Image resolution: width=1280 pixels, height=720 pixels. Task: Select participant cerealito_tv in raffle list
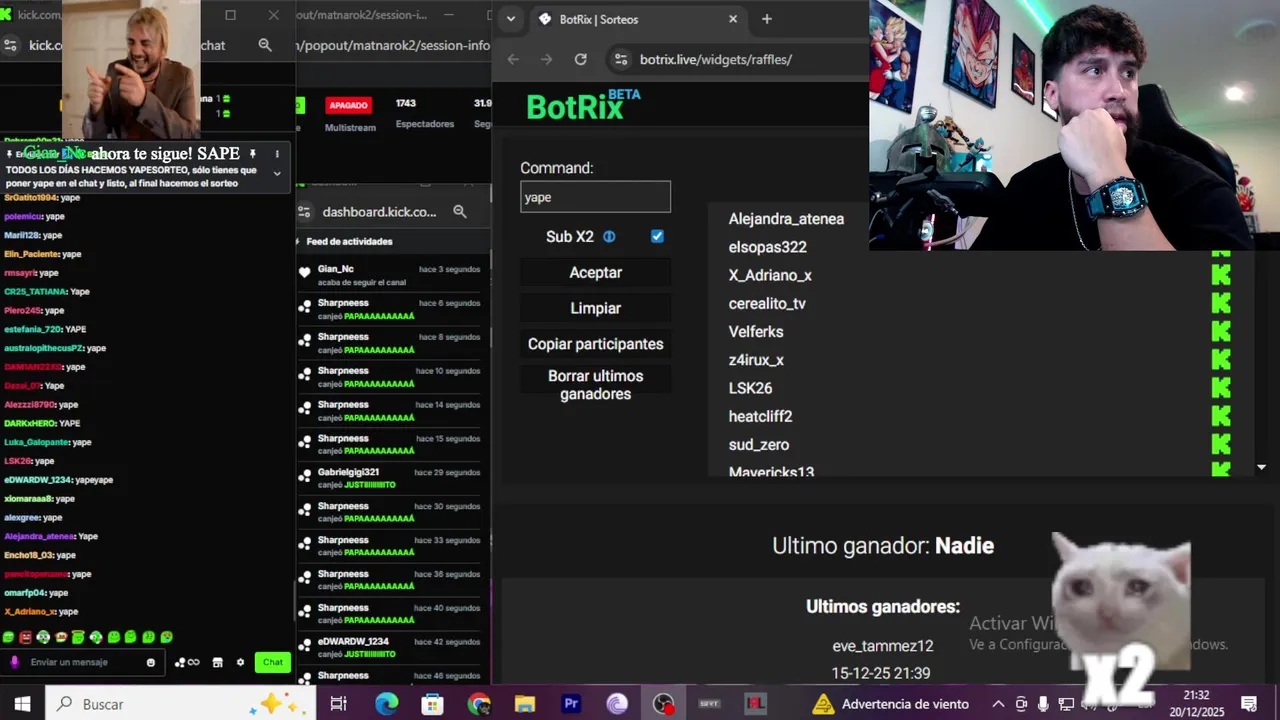[x=767, y=303]
